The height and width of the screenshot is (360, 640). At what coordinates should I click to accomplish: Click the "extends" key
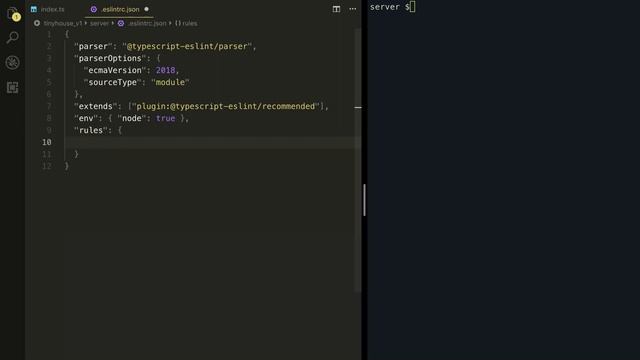click(96, 106)
